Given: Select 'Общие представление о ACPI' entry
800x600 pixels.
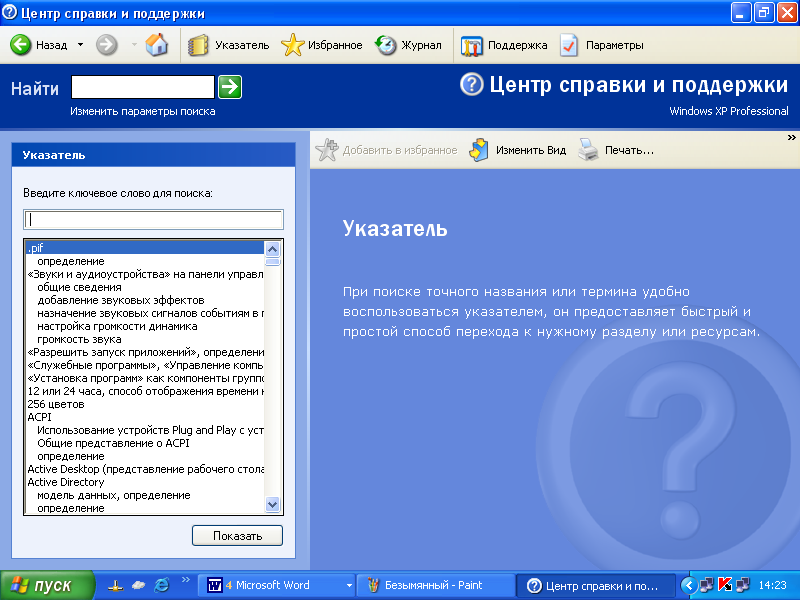Looking at the screenshot, I should (x=113, y=443).
